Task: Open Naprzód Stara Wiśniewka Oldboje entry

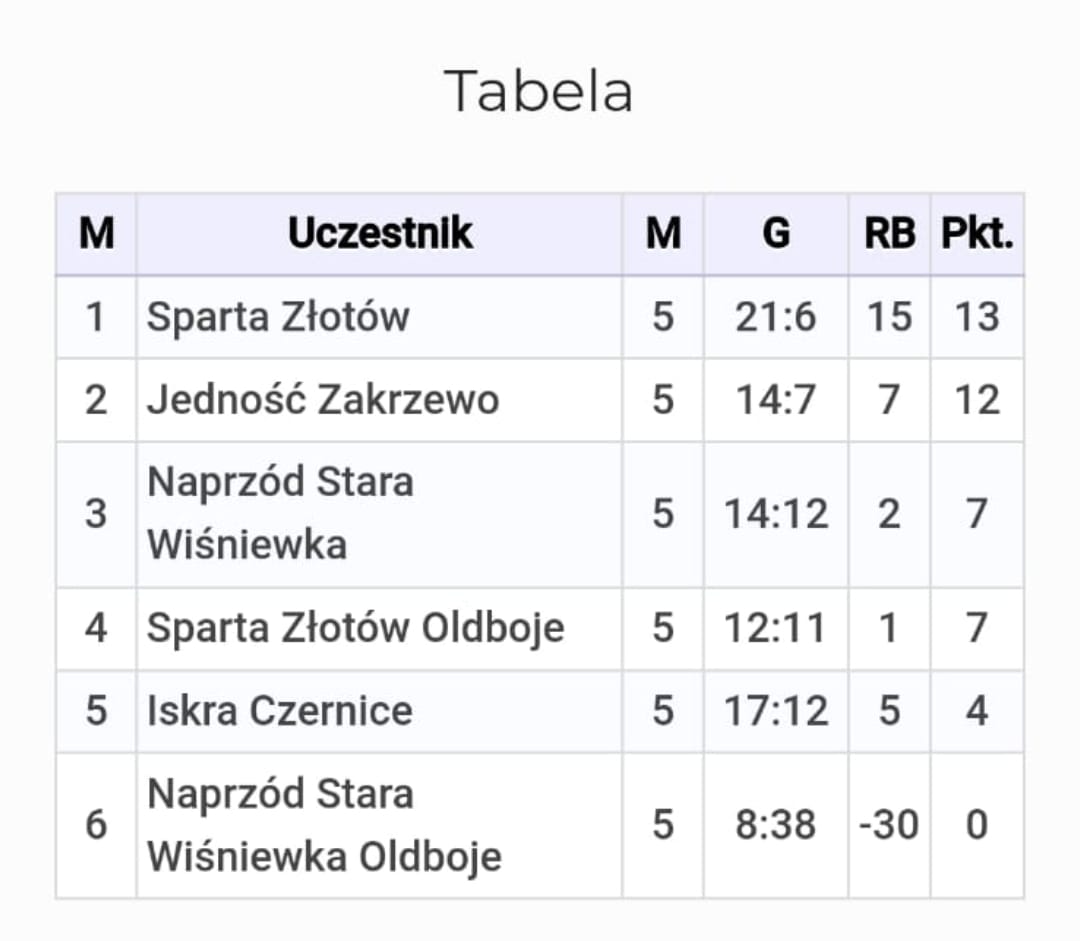Action: pyautogui.click(x=324, y=825)
